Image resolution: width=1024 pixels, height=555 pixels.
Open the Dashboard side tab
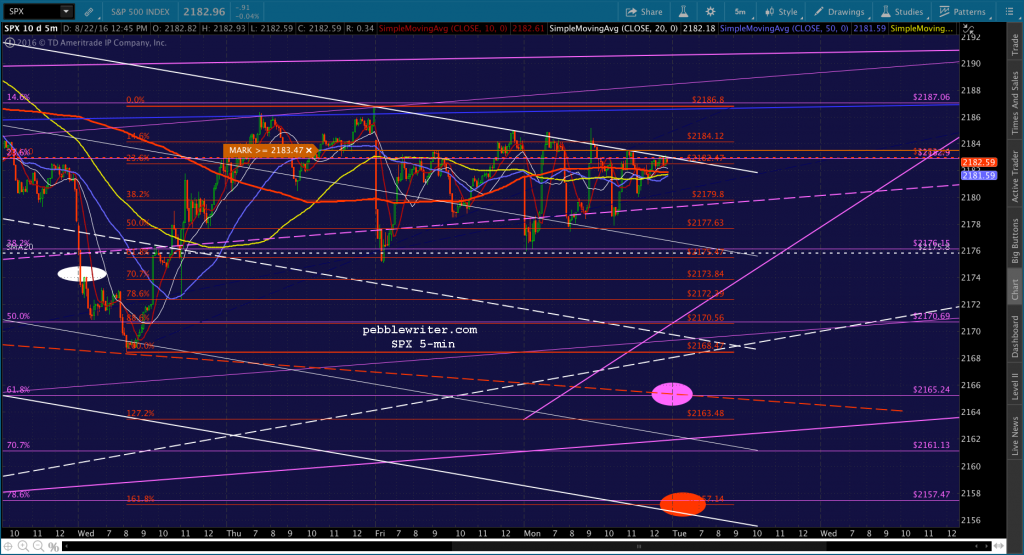point(1015,336)
